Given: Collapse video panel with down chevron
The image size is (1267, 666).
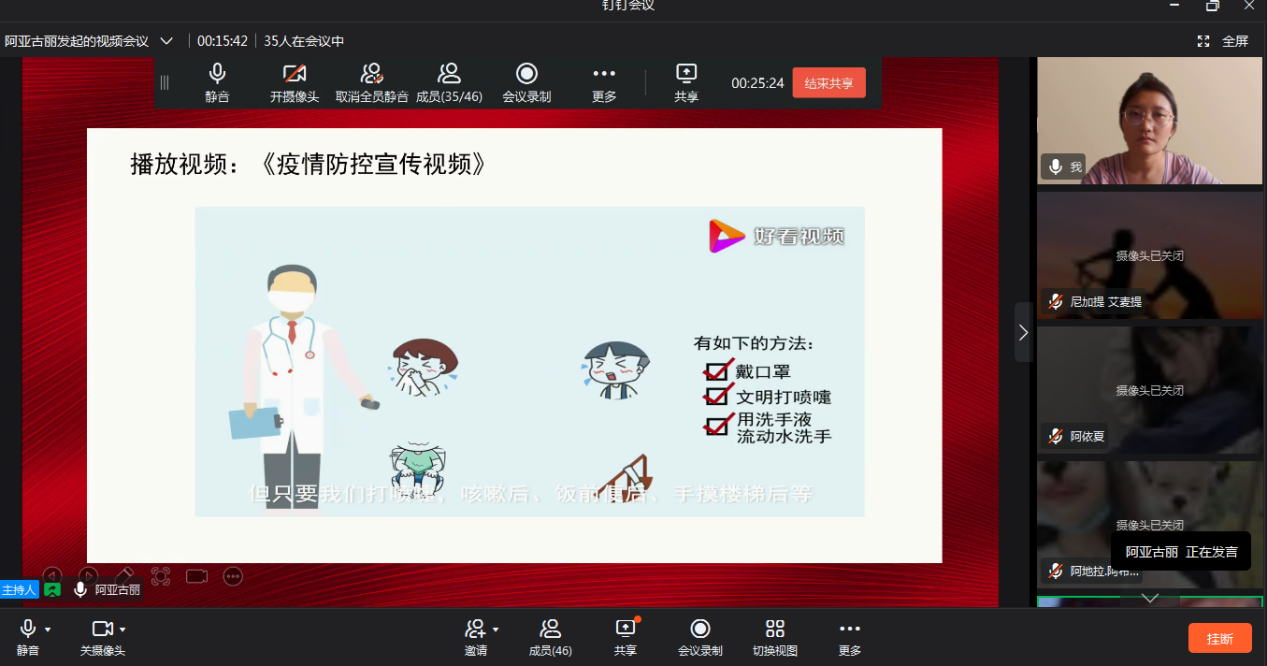Looking at the screenshot, I should (x=1149, y=599).
